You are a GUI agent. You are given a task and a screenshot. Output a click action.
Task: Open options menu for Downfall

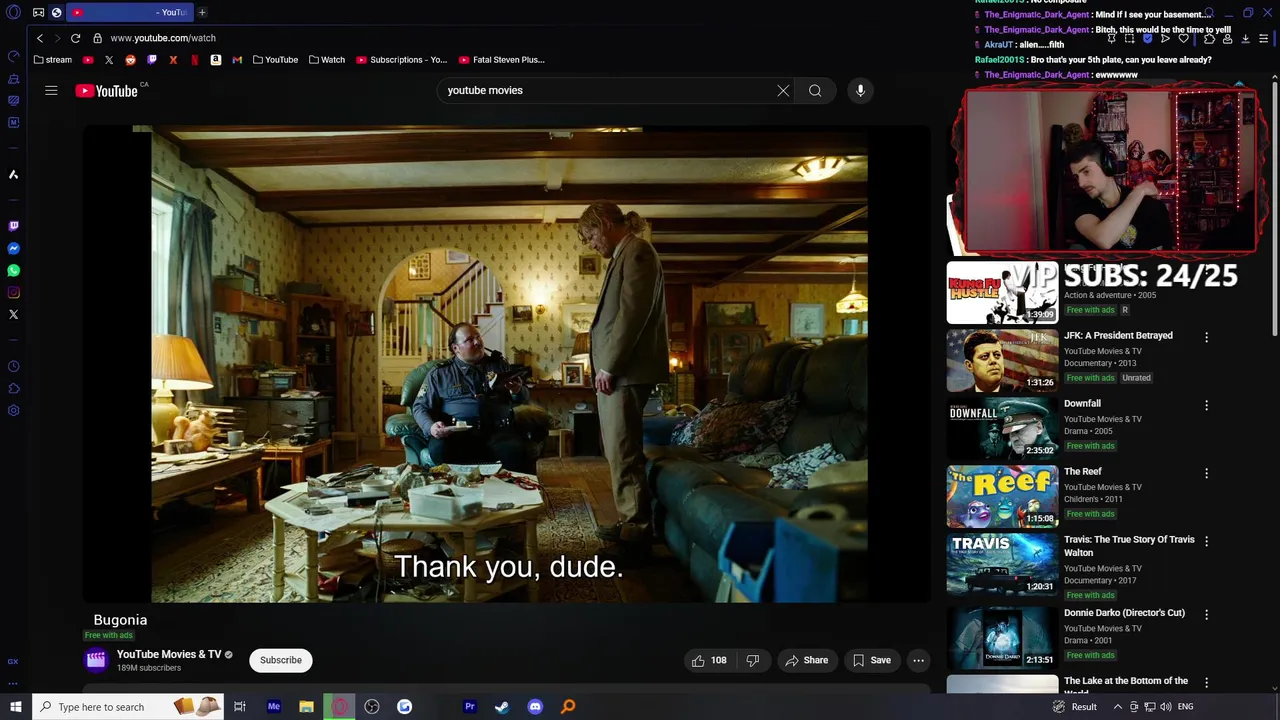tap(1206, 406)
